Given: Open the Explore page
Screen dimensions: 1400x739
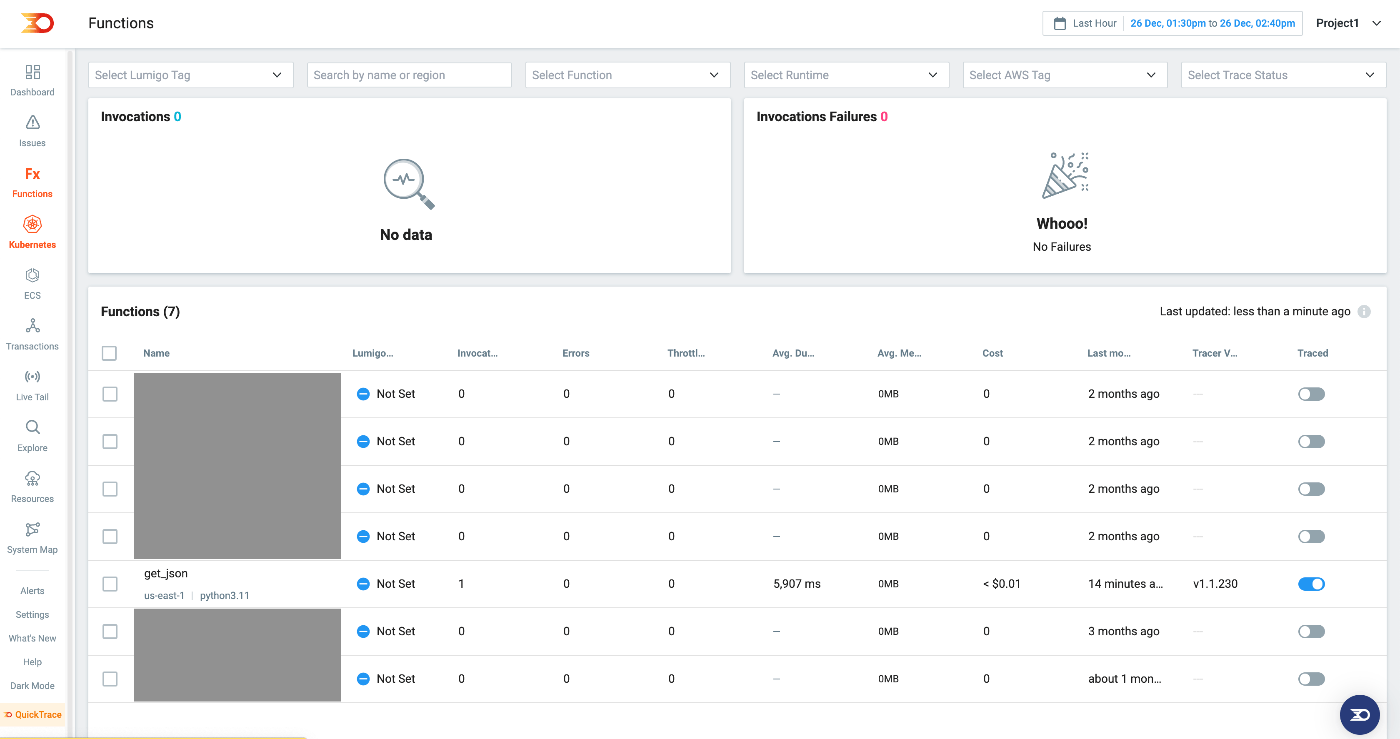Looking at the screenshot, I should (33, 437).
